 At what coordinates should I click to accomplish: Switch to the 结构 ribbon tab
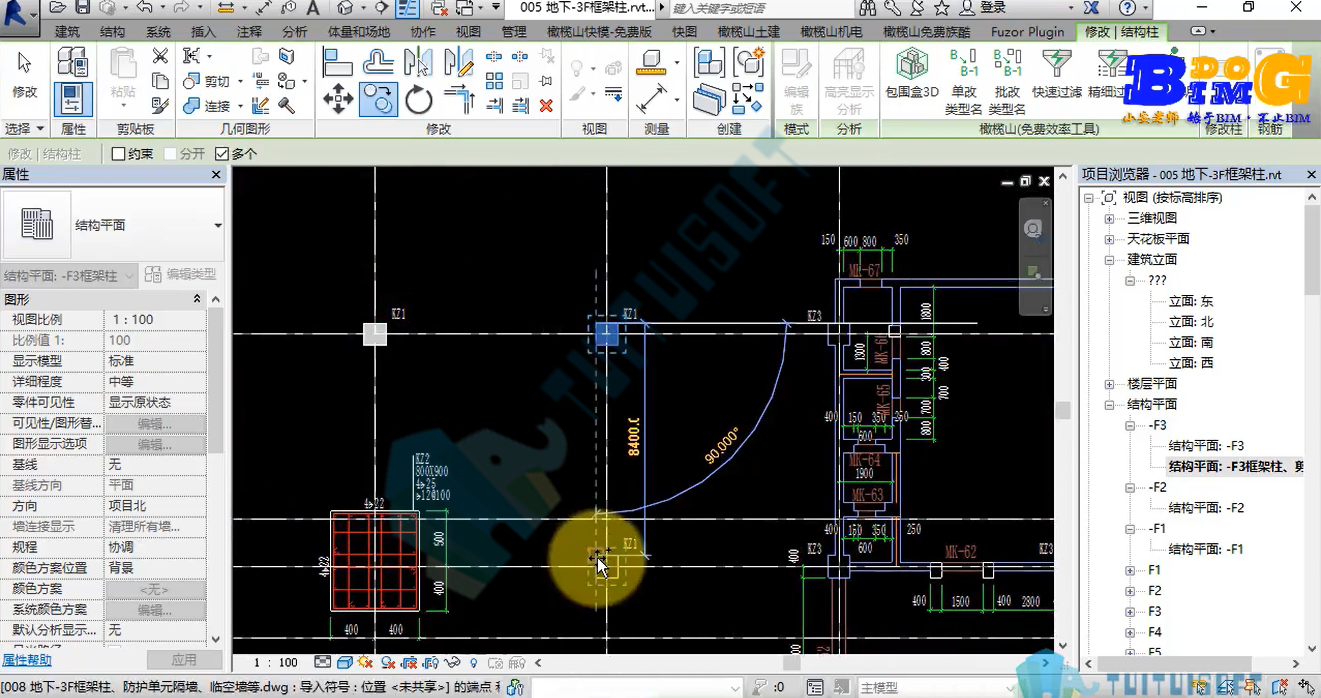point(113,32)
